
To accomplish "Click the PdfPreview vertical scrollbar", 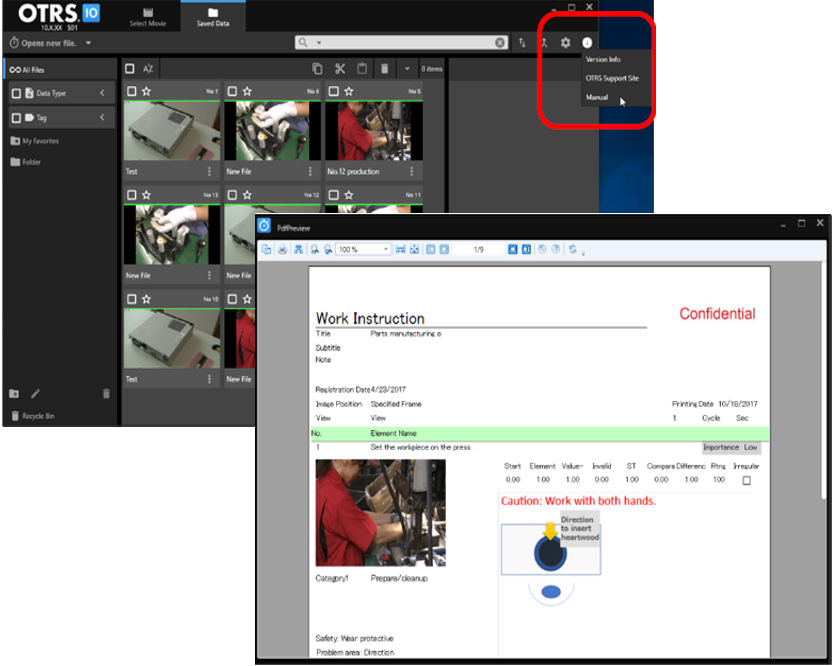I will click(823, 380).
